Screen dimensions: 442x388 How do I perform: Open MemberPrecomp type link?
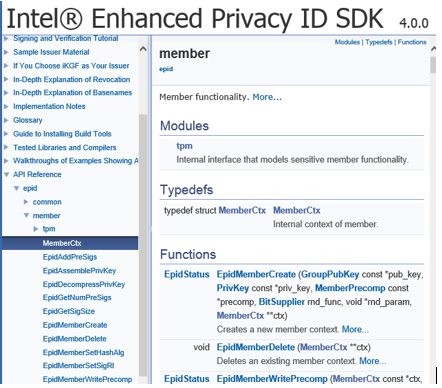click(350, 288)
